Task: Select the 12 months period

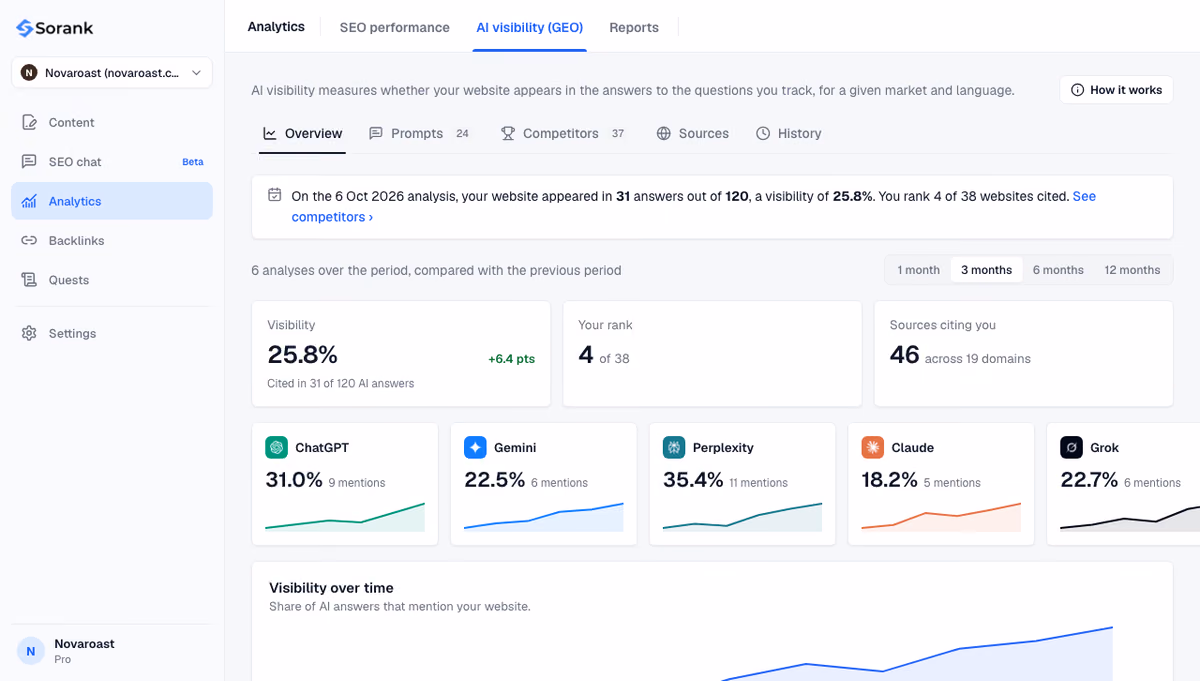Action: pos(1132,270)
